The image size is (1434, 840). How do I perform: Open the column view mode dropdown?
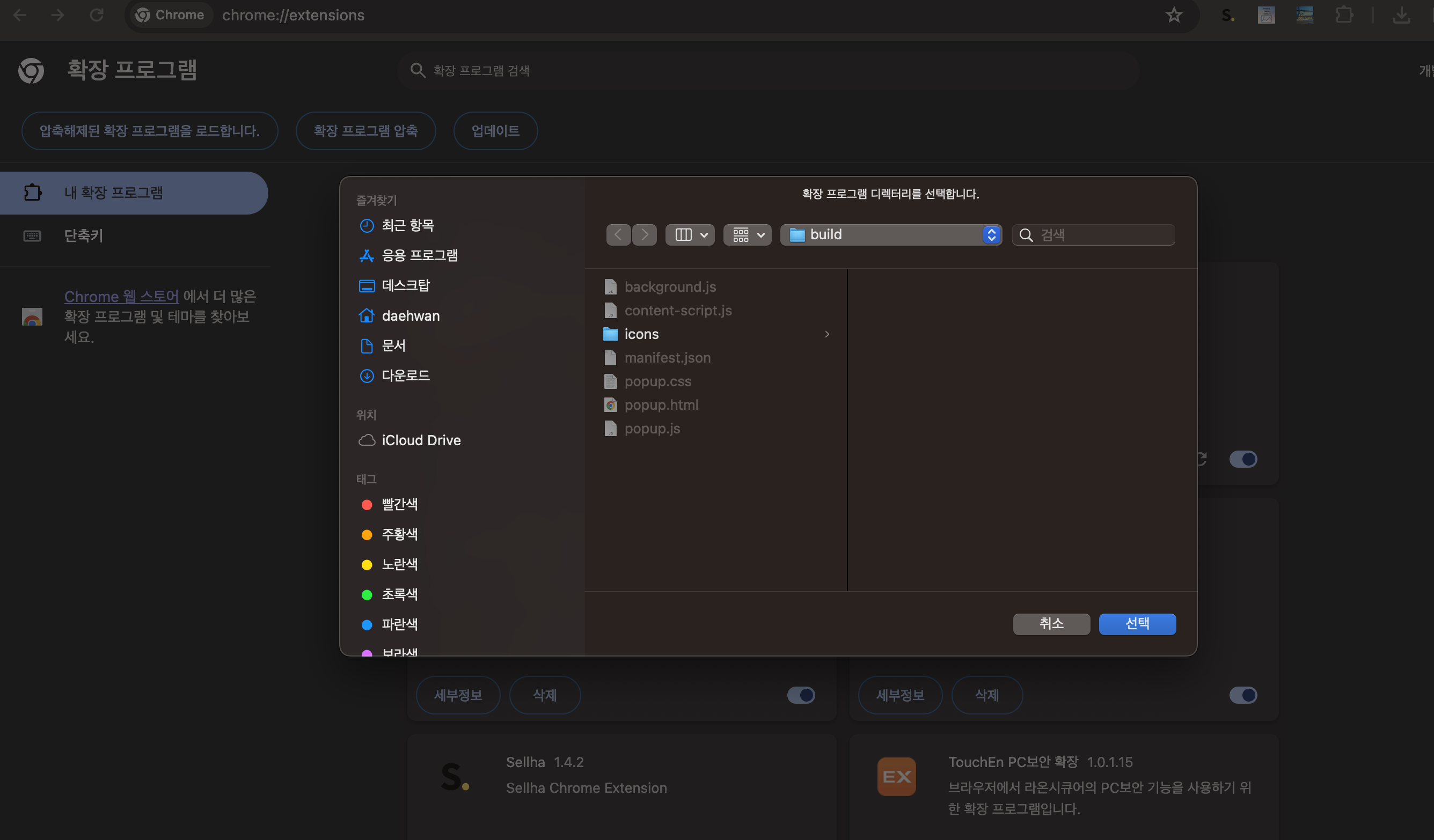click(690, 235)
